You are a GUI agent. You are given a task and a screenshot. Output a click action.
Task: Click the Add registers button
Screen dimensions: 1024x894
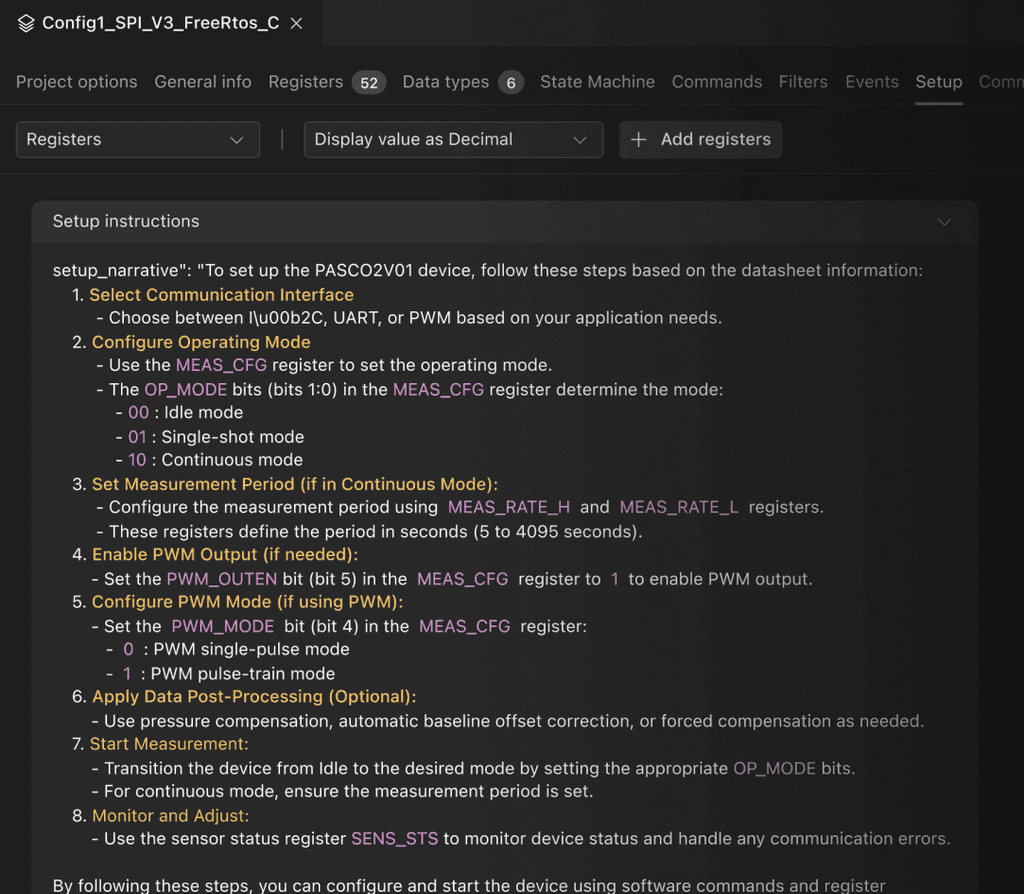pyautogui.click(x=701, y=140)
